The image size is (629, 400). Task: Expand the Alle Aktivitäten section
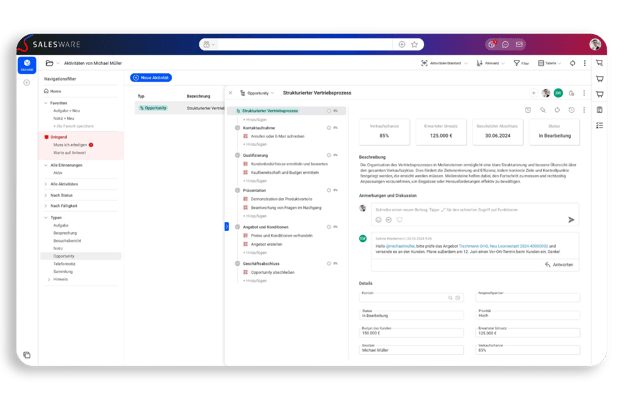tap(46, 184)
